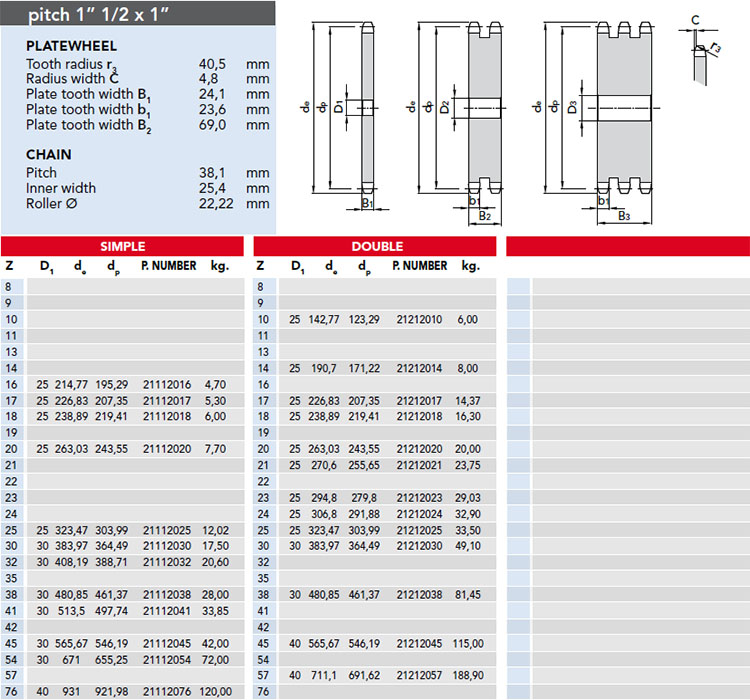
Task: Click the weight 120,00 in the SIMPLE table
Action: pyautogui.click(x=217, y=691)
